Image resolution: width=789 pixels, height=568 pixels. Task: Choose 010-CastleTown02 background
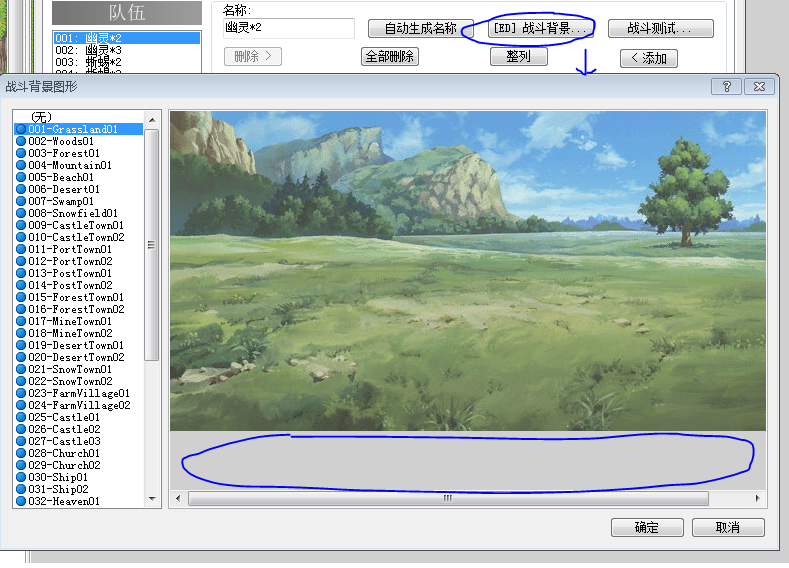click(x=78, y=237)
